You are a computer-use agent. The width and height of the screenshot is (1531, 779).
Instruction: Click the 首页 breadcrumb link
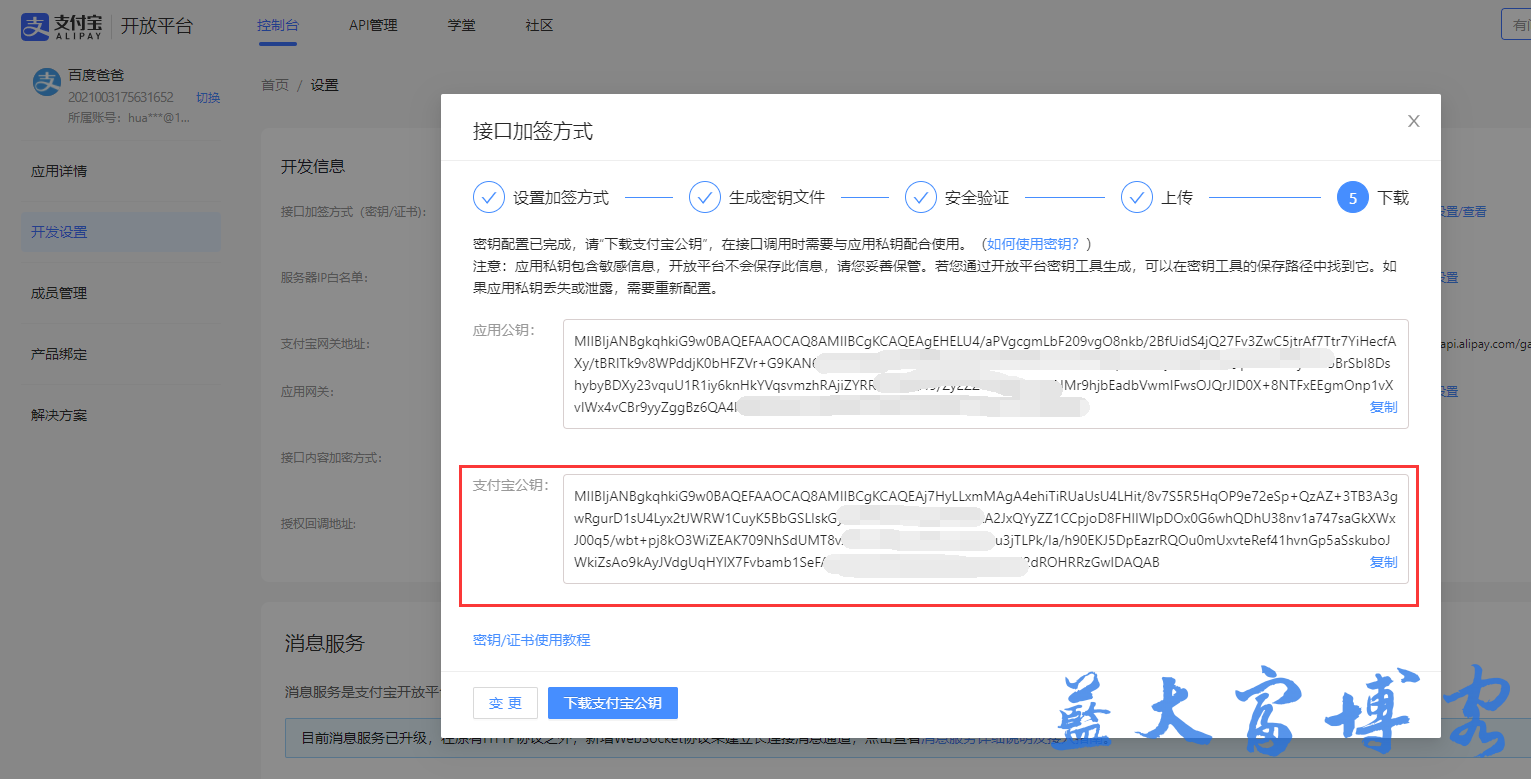pos(275,85)
